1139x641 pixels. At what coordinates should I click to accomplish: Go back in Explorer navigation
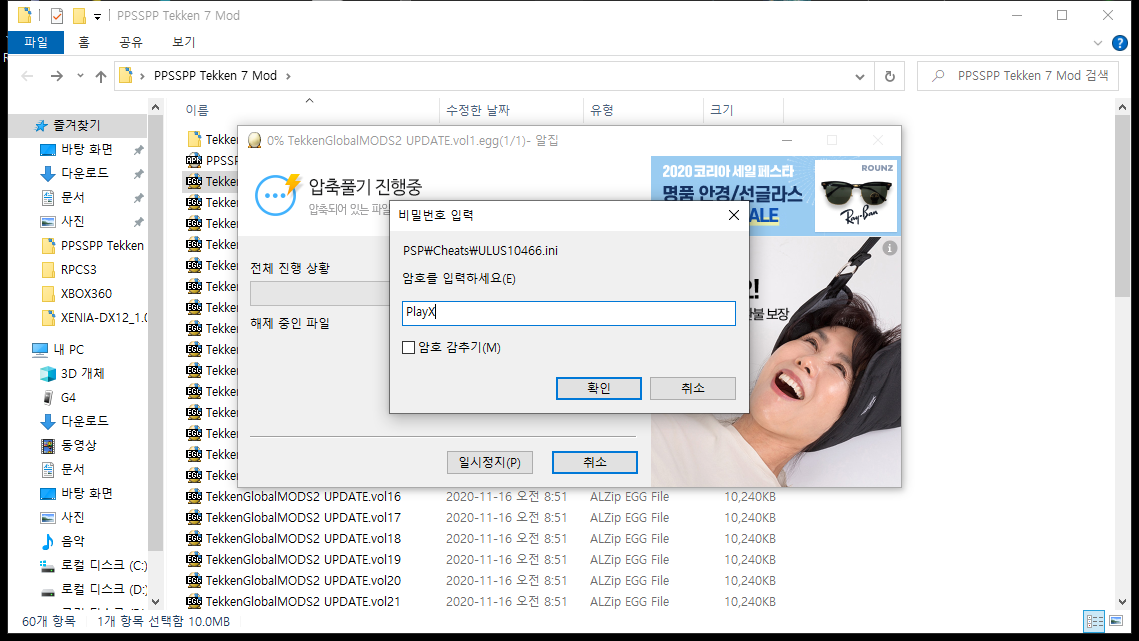pyautogui.click(x=28, y=76)
